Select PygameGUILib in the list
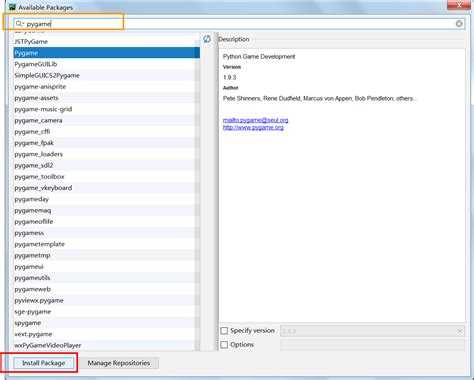The image size is (474, 380). pyautogui.click(x=107, y=64)
